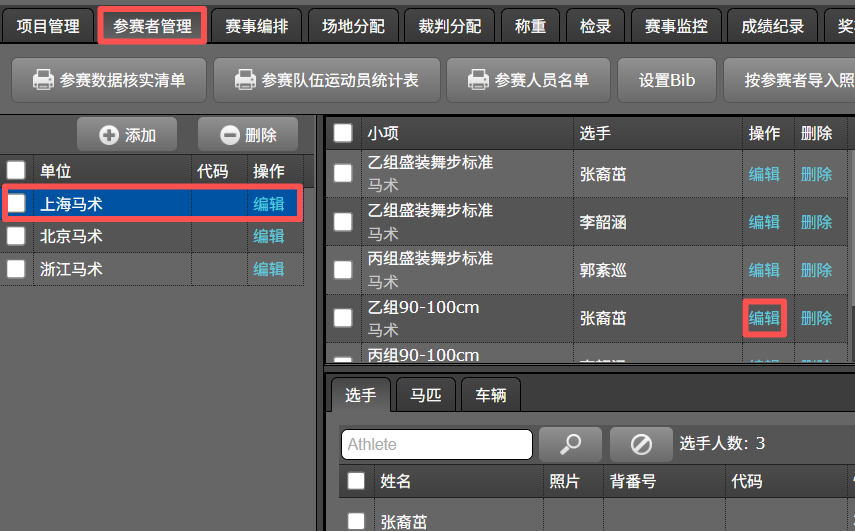Click printer icon for 参赛人员名单
Screen dimensions: 855x531
478,80
